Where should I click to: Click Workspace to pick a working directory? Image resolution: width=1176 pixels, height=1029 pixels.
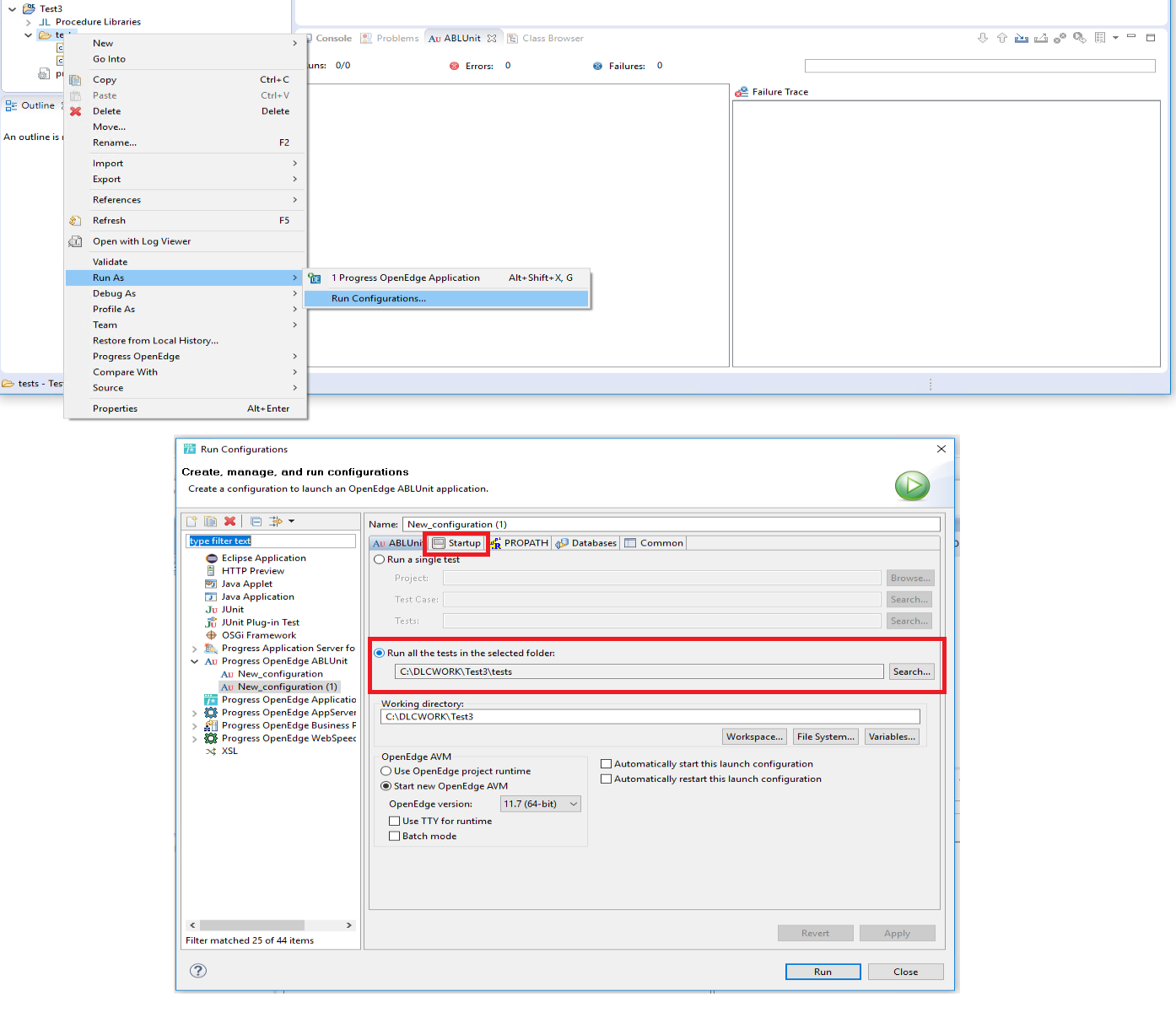point(753,735)
